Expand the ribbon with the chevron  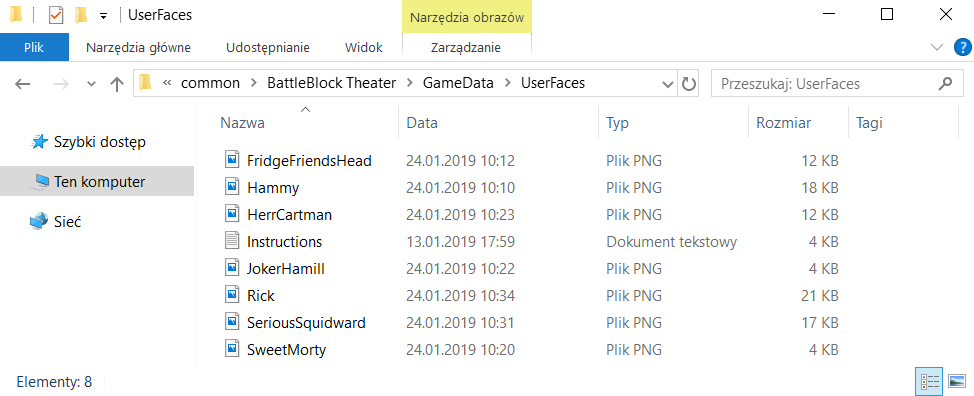pos(936,47)
